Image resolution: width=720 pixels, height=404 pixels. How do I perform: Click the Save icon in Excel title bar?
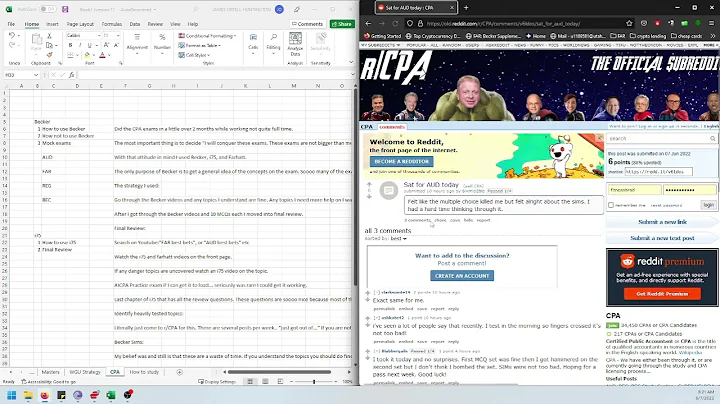[x=65, y=9]
